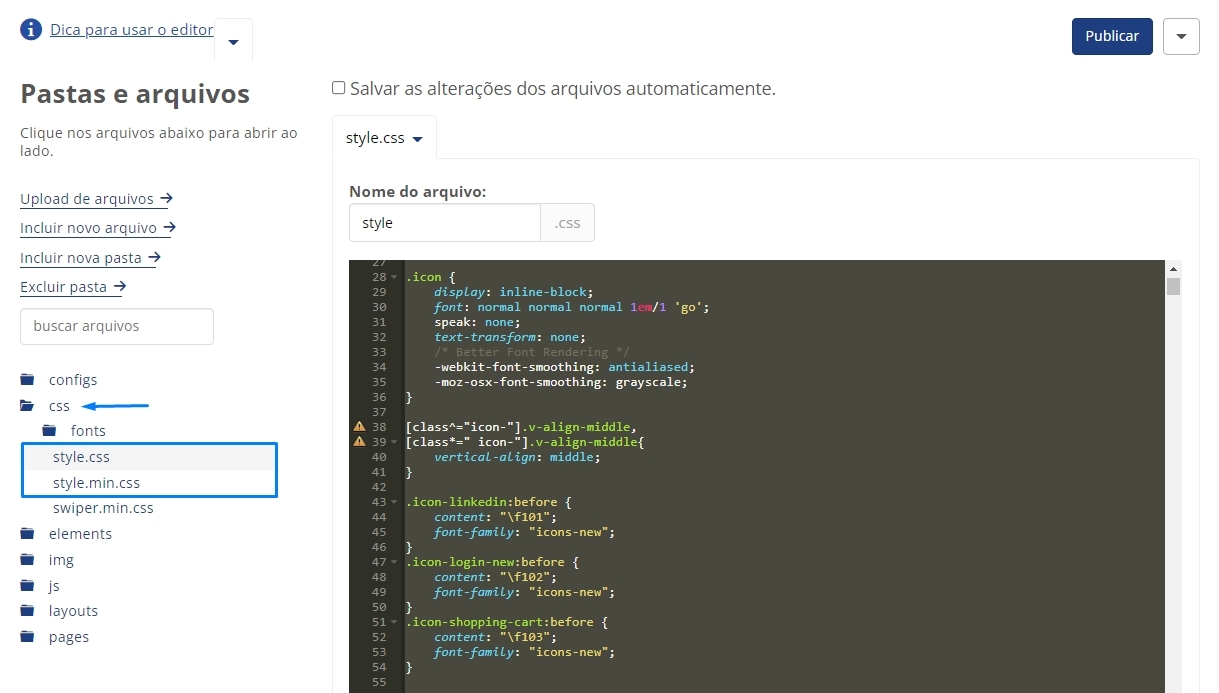Click the elements folder icon
The width and height of the screenshot is (1219, 693).
[x=27, y=534]
